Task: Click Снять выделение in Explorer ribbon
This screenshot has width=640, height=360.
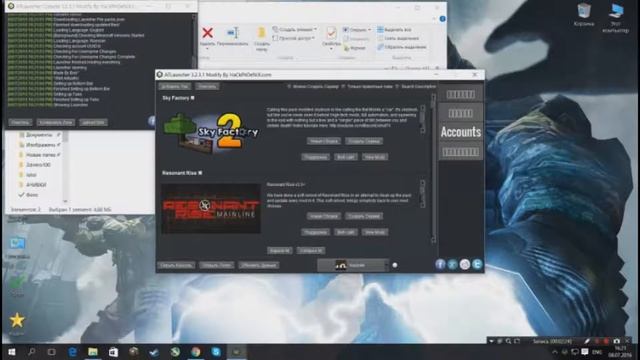Action: tap(398, 38)
